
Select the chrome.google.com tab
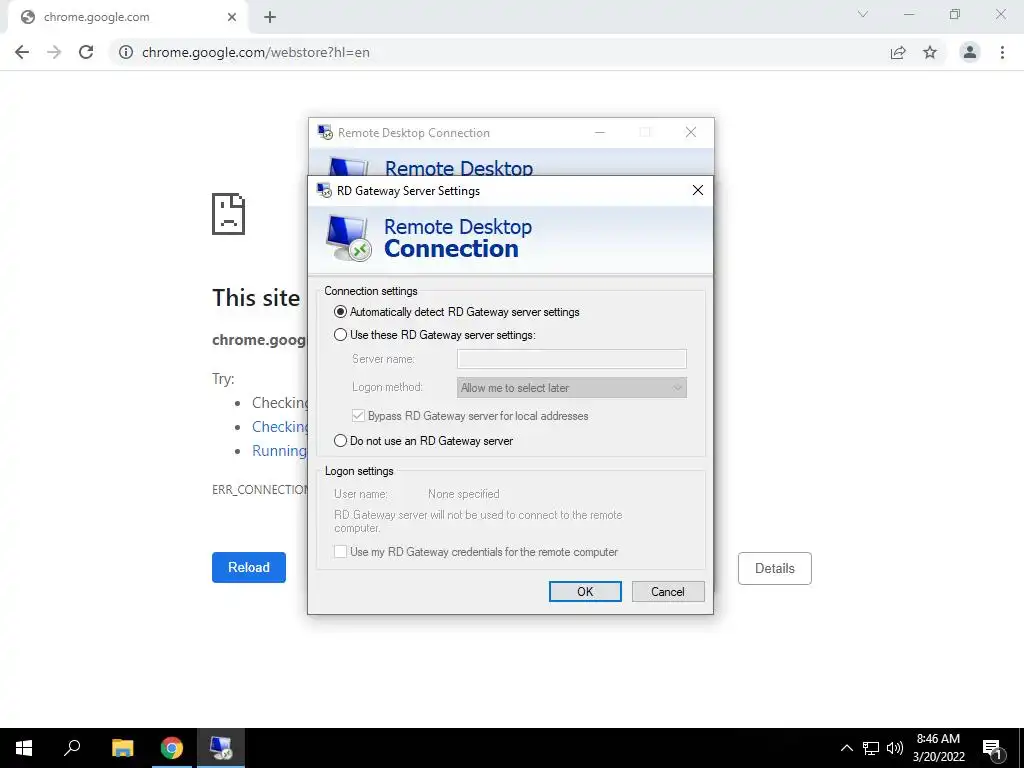128,17
